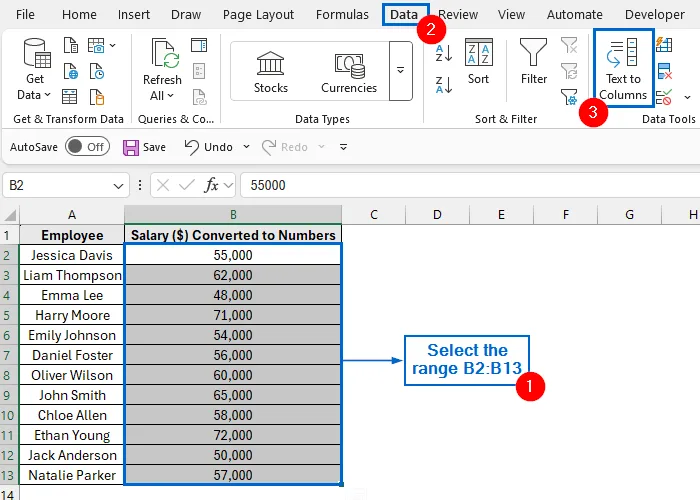Viewport: 700px width, 500px height.
Task: Select the cell containing 71,000
Action: [233, 315]
